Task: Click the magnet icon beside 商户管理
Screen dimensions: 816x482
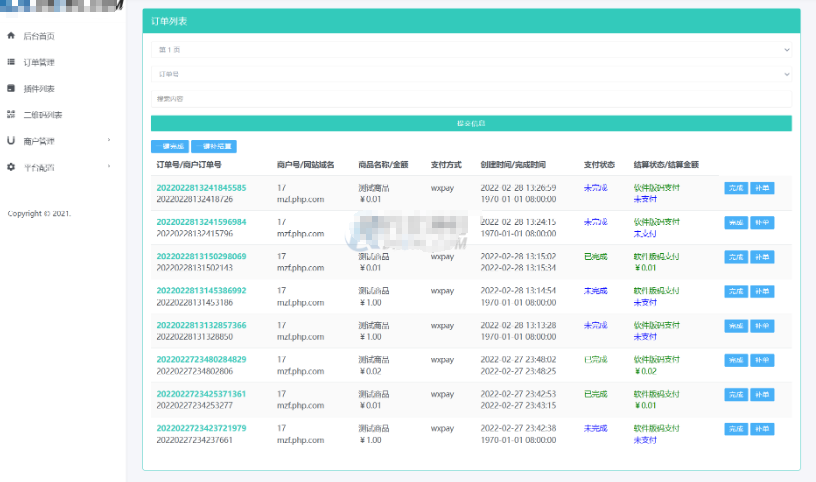Action: (x=11, y=141)
